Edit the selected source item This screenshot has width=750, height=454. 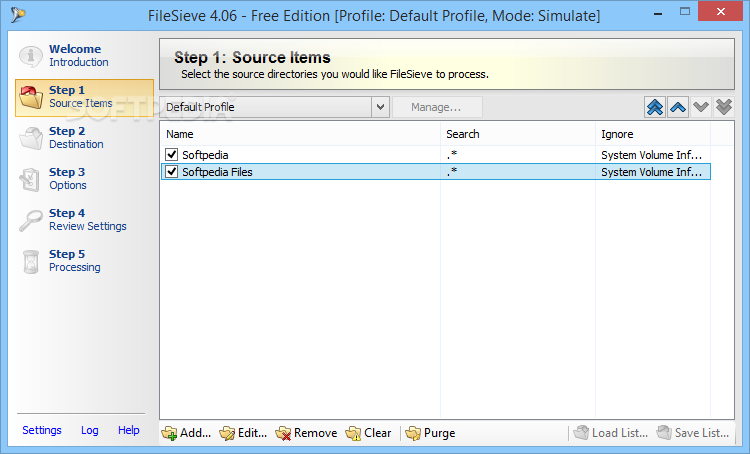click(243, 433)
